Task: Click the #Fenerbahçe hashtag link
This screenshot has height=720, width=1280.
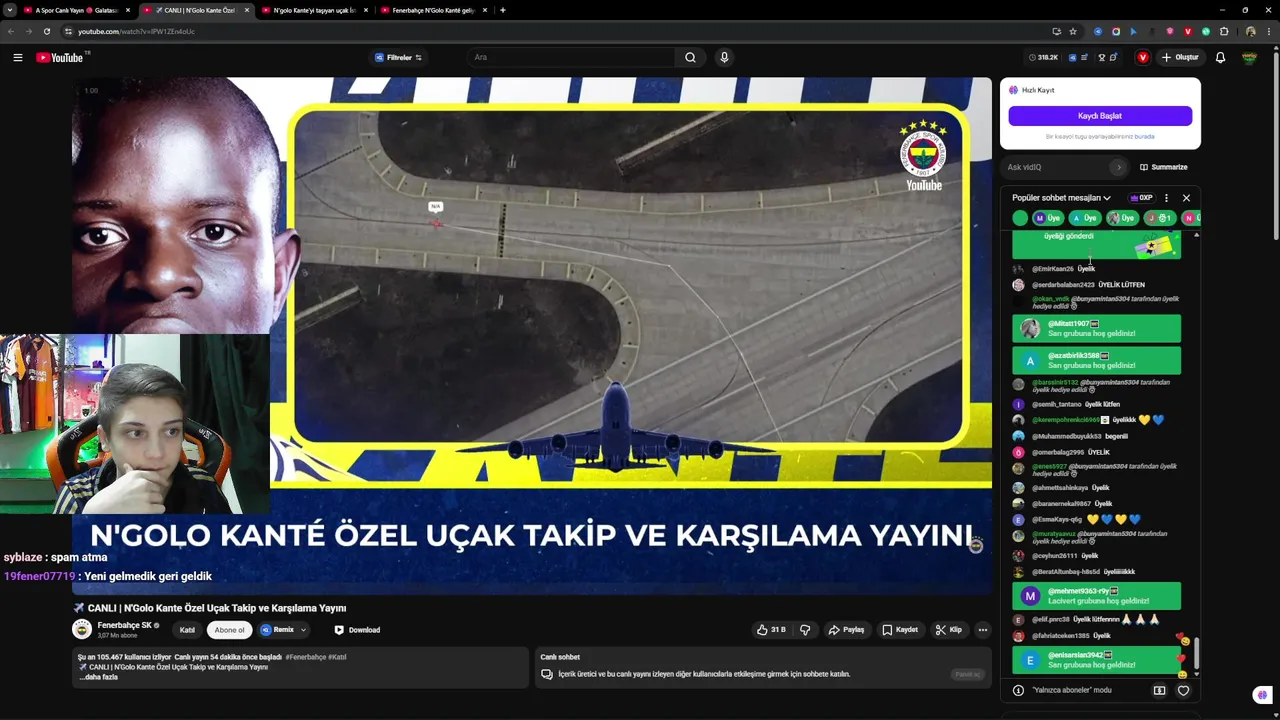Action: click(306, 657)
